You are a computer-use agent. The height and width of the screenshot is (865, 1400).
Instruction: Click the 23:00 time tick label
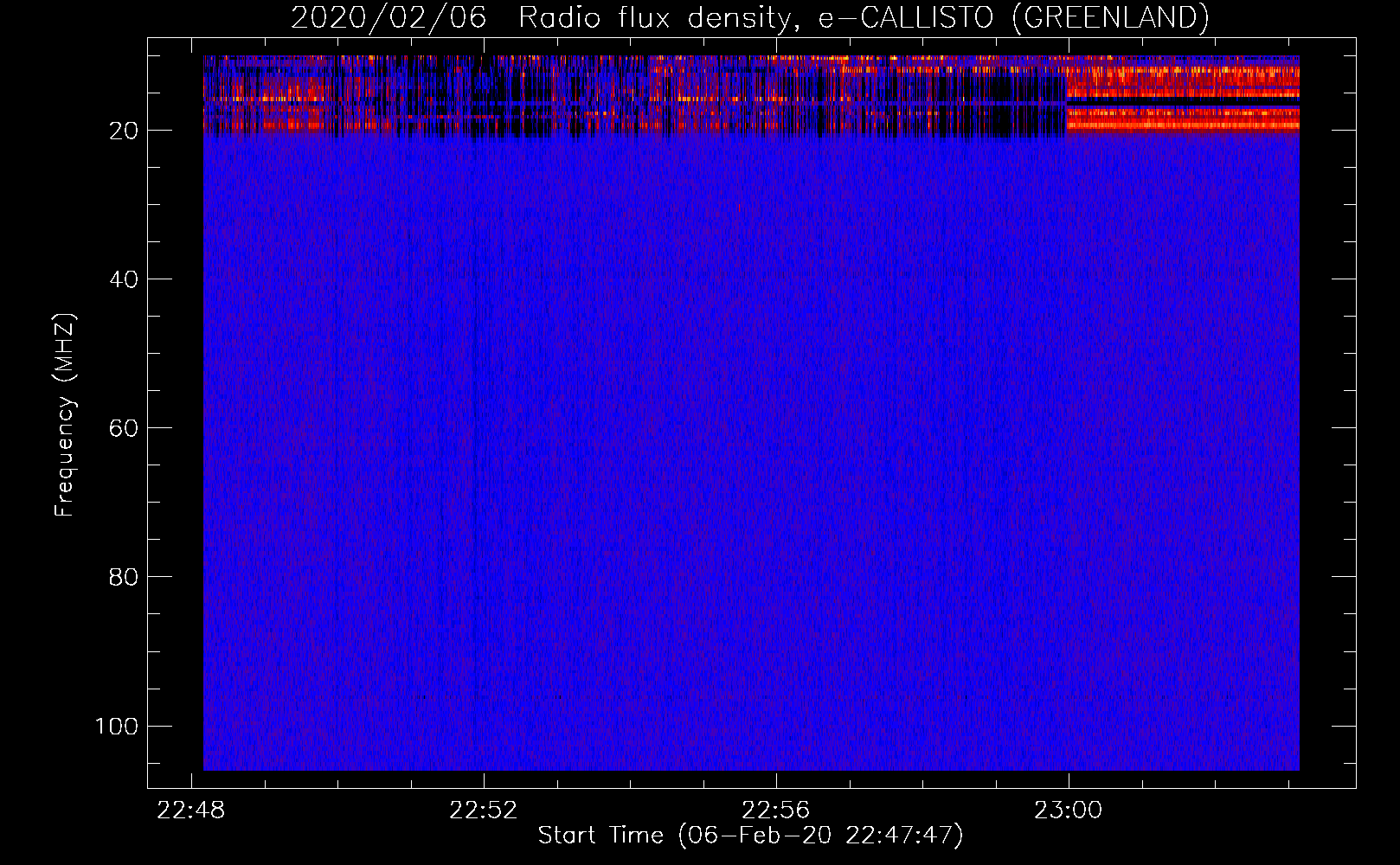(x=1069, y=810)
